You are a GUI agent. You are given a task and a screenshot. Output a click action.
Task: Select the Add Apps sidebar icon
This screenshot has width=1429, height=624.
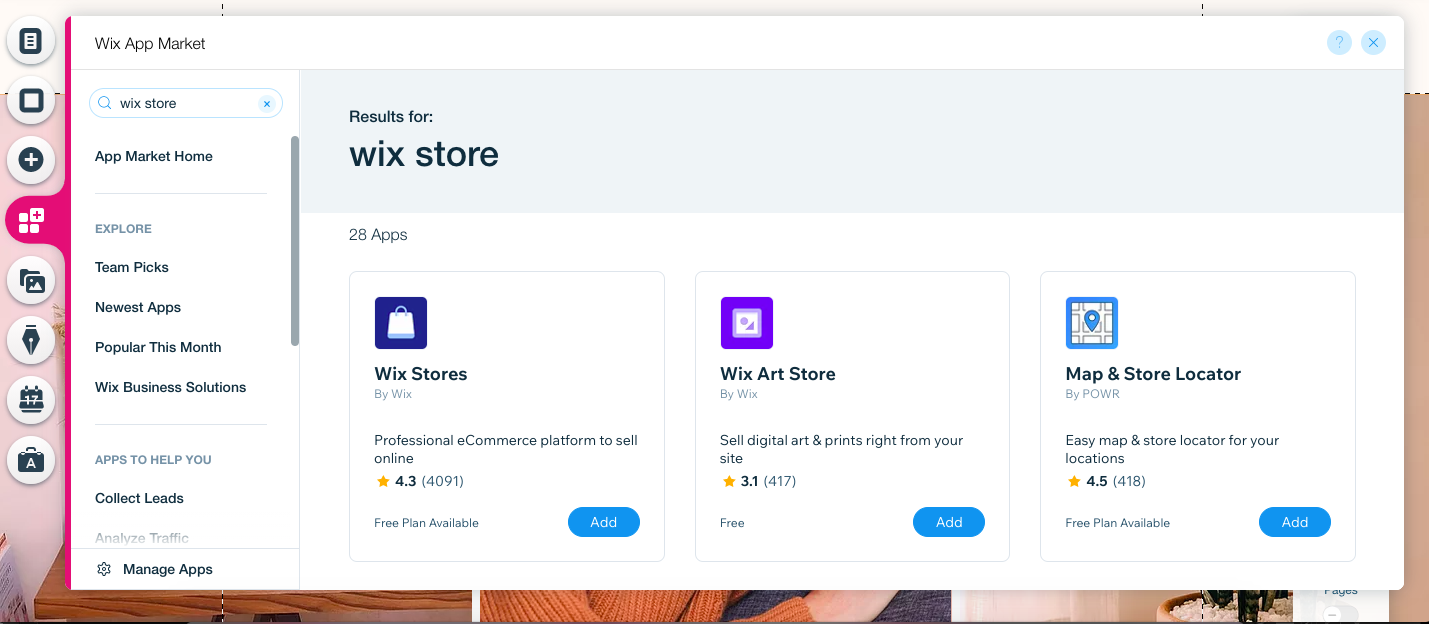[x=31, y=220]
